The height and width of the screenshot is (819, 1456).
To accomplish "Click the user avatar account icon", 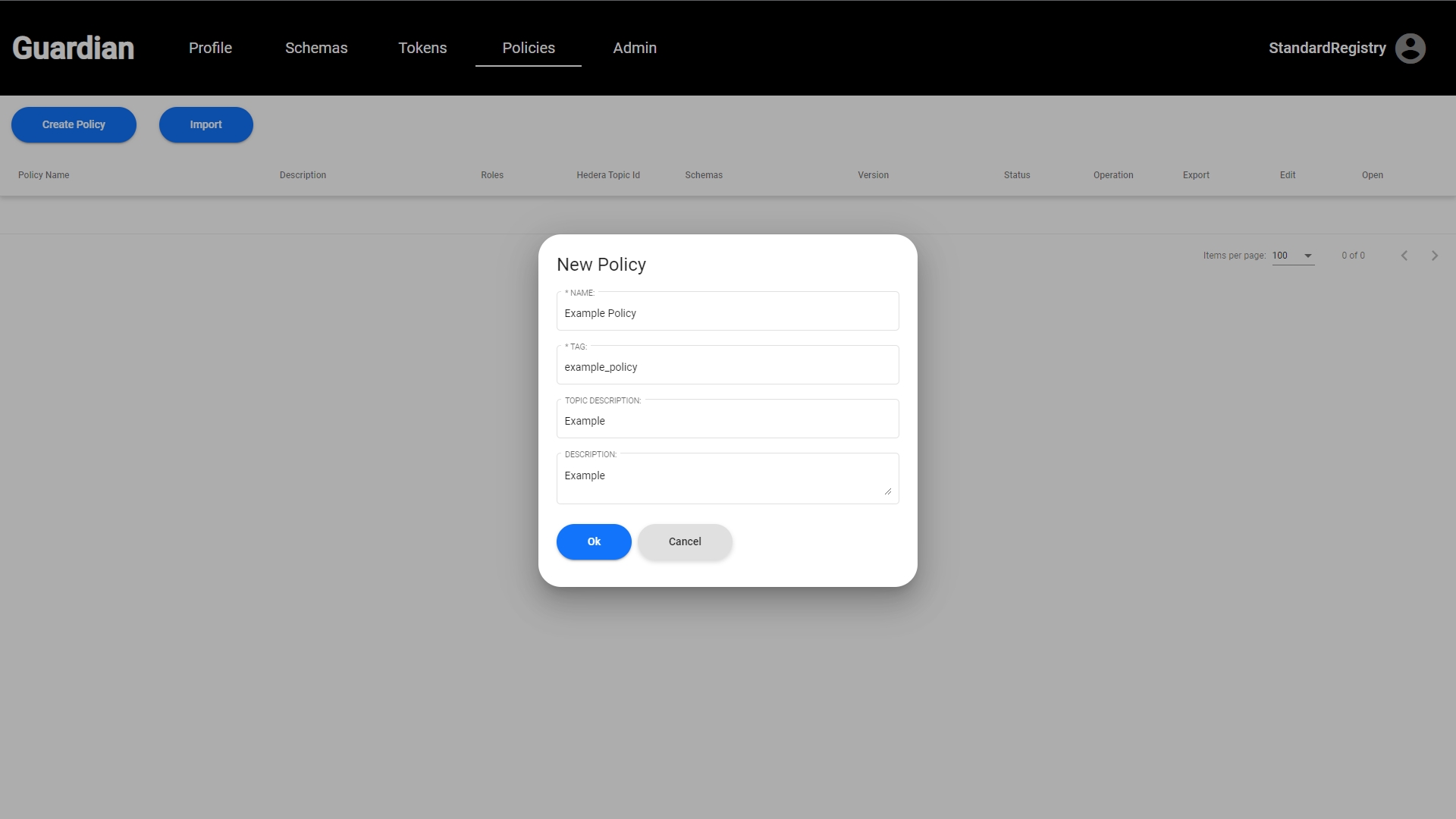I will (x=1410, y=49).
